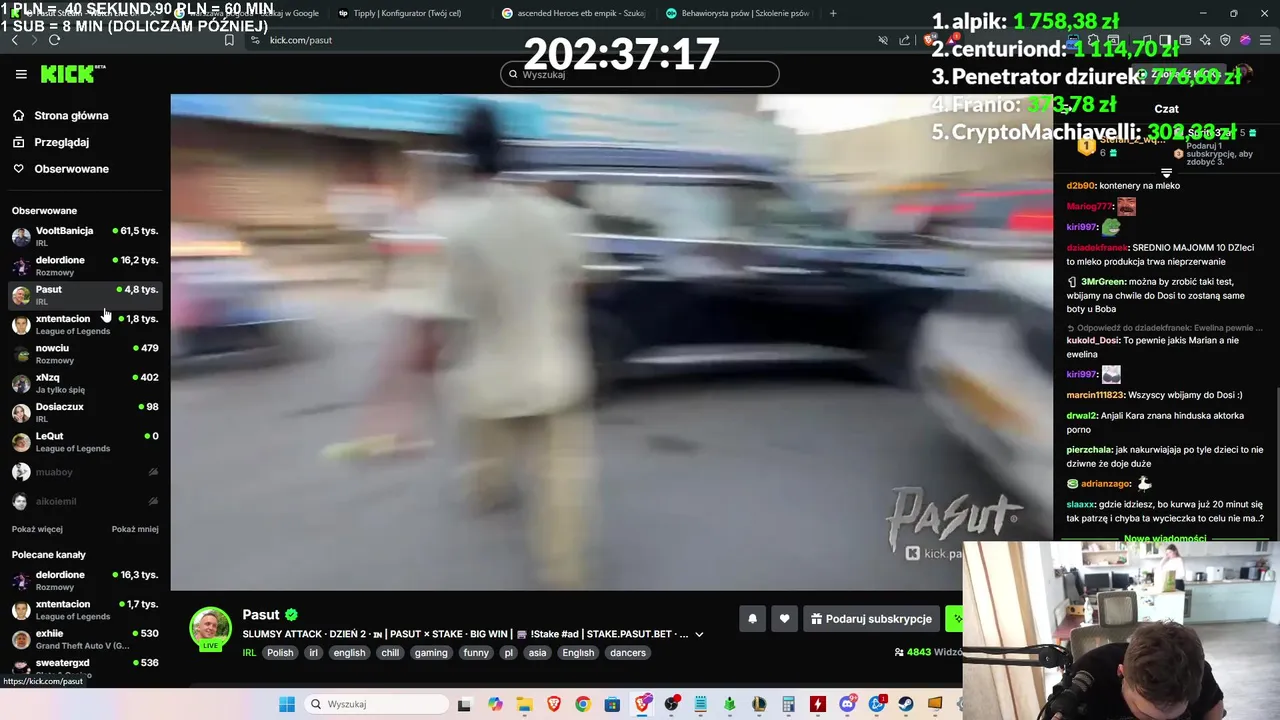Collapse followed list with Pokaż mniej
Screen dimensions: 1280x720
135,529
